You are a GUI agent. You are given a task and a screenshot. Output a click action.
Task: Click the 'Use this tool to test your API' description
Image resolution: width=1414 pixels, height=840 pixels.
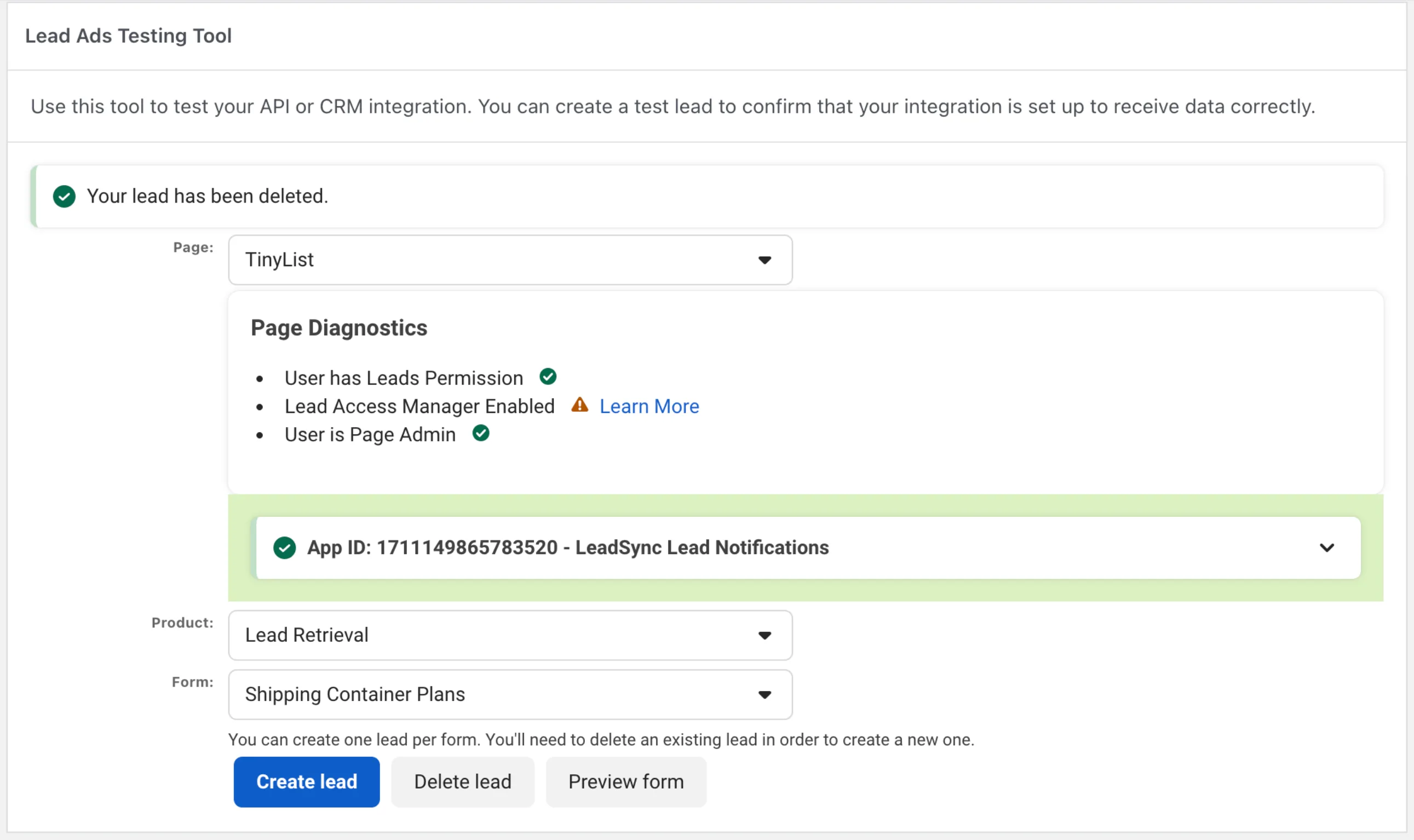click(x=673, y=106)
